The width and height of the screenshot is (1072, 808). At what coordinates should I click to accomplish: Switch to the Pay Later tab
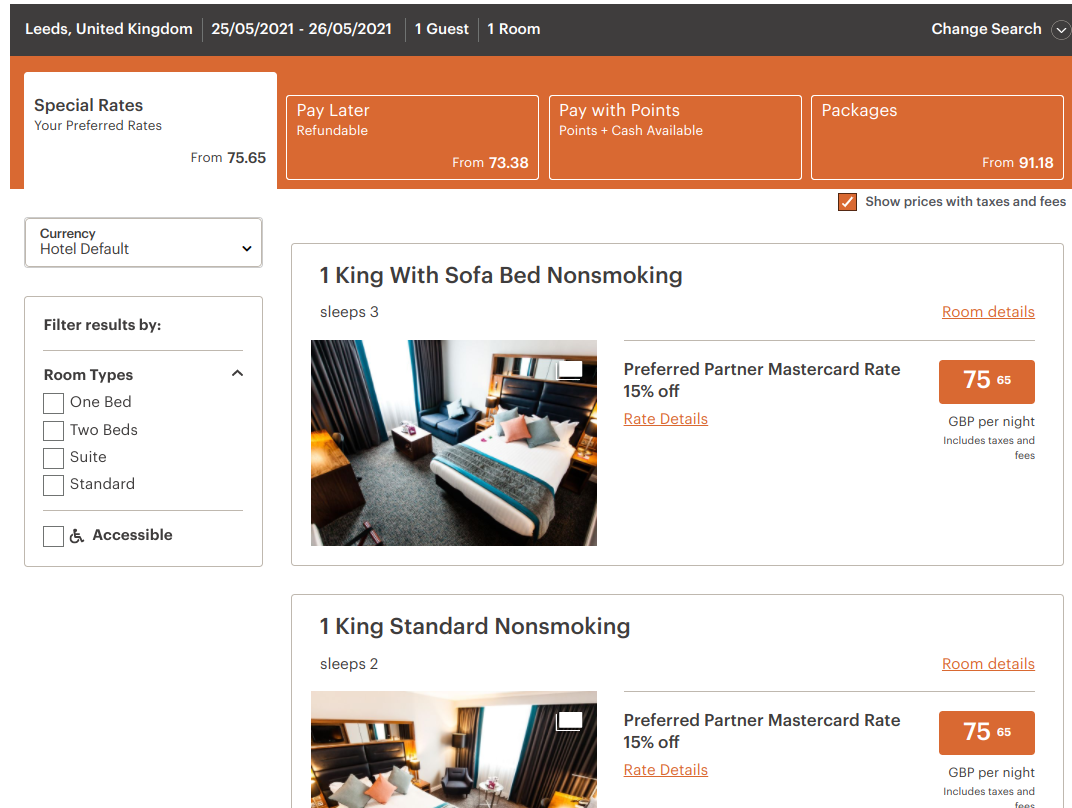click(x=412, y=137)
